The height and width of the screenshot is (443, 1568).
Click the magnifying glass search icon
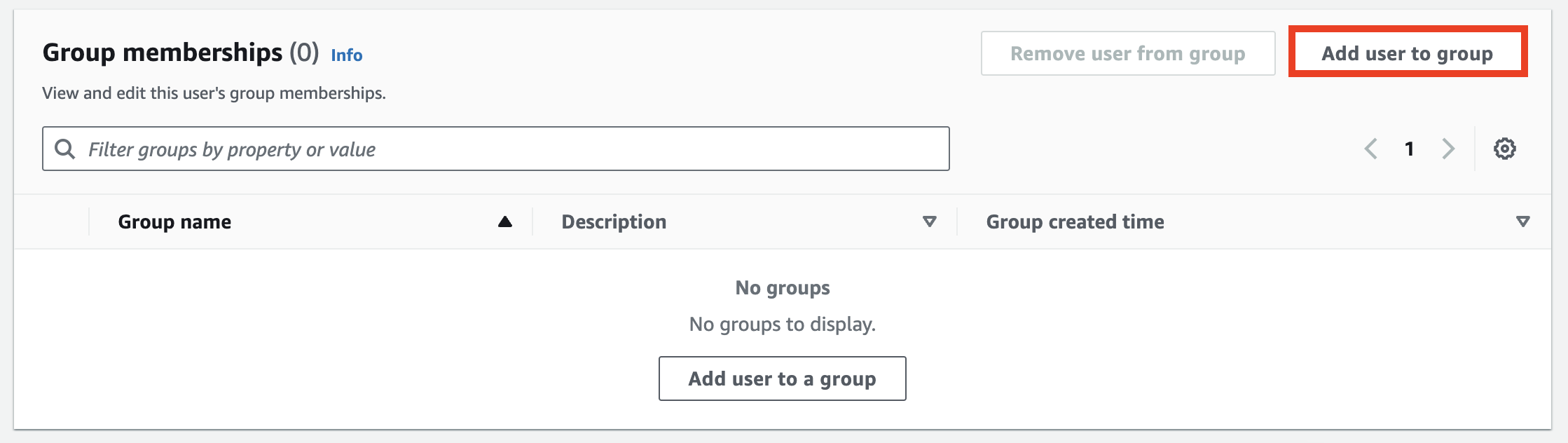pos(65,149)
